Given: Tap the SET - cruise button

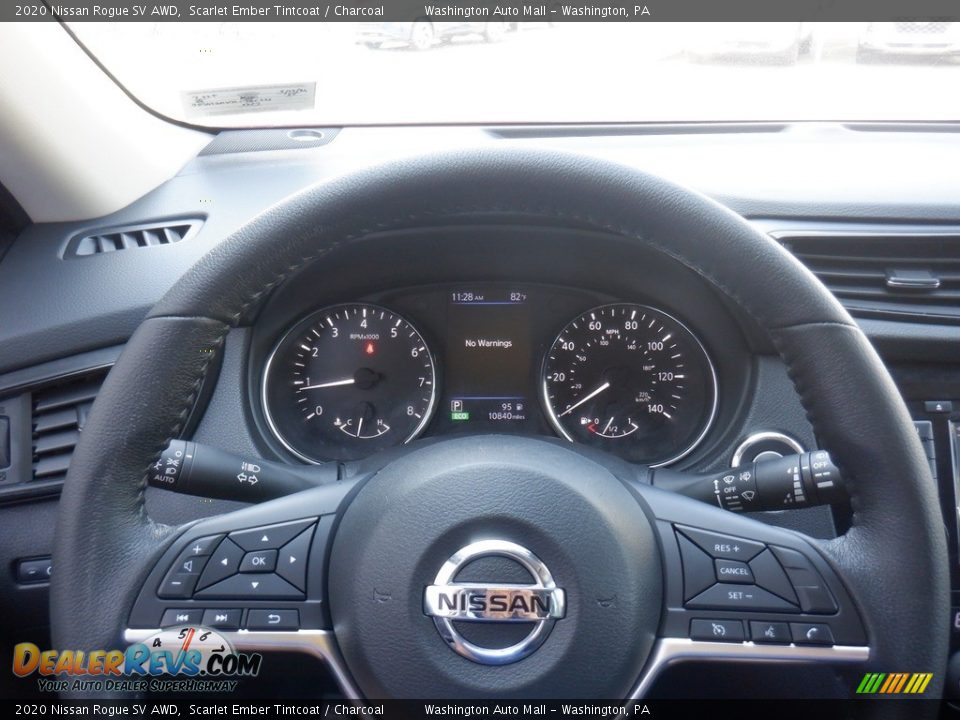Looking at the screenshot, I should point(741,596).
